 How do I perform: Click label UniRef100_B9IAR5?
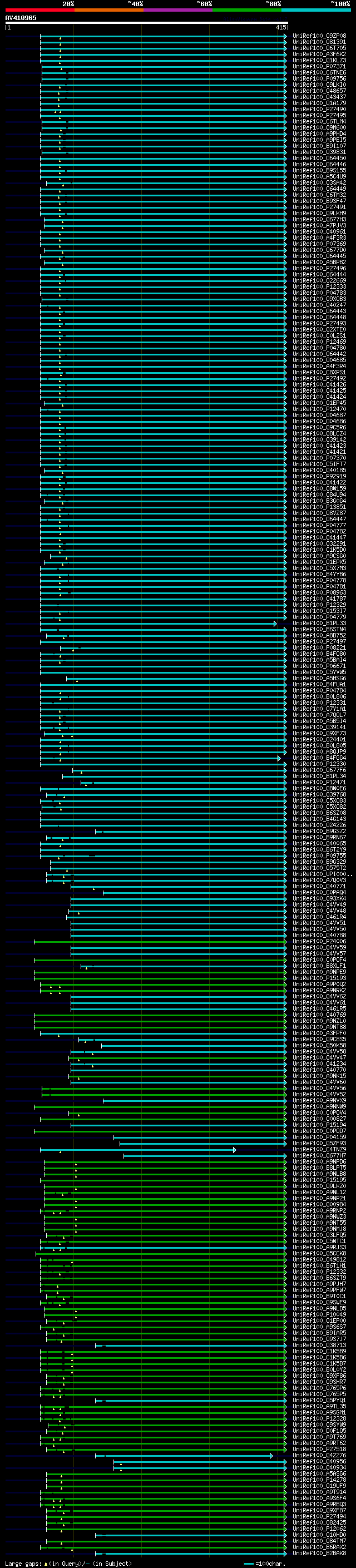click(x=319, y=1332)
